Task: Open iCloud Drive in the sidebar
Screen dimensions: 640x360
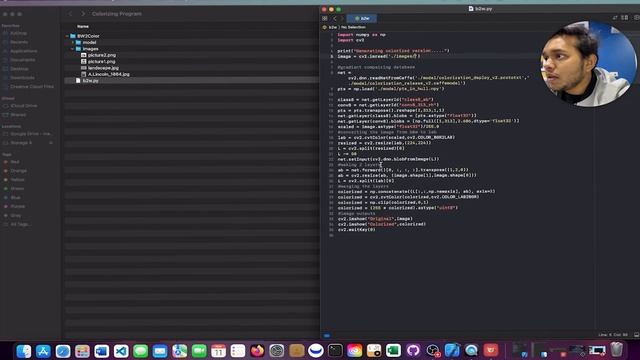Action: 24,106
